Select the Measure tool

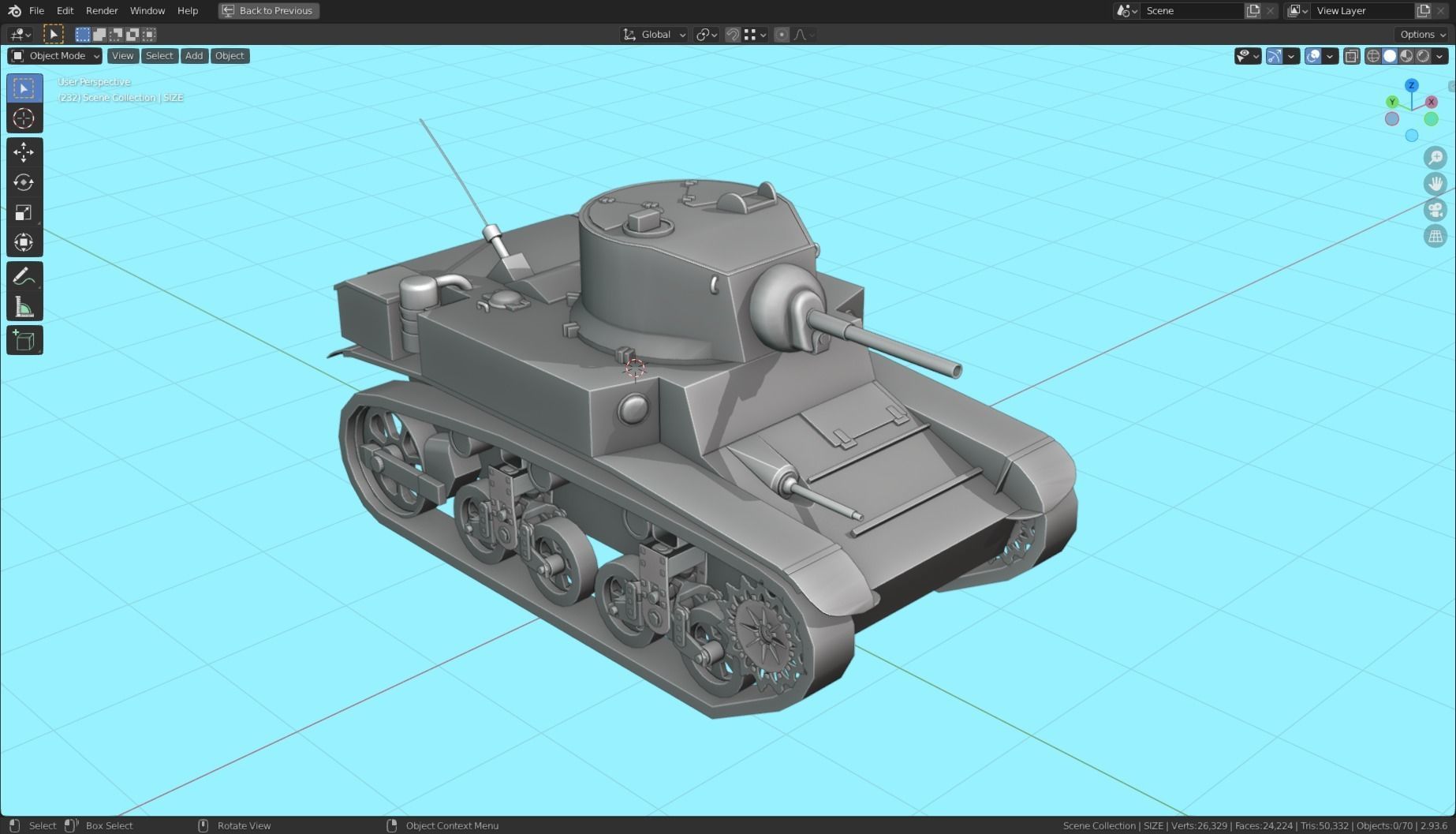(x=24, y=307)
